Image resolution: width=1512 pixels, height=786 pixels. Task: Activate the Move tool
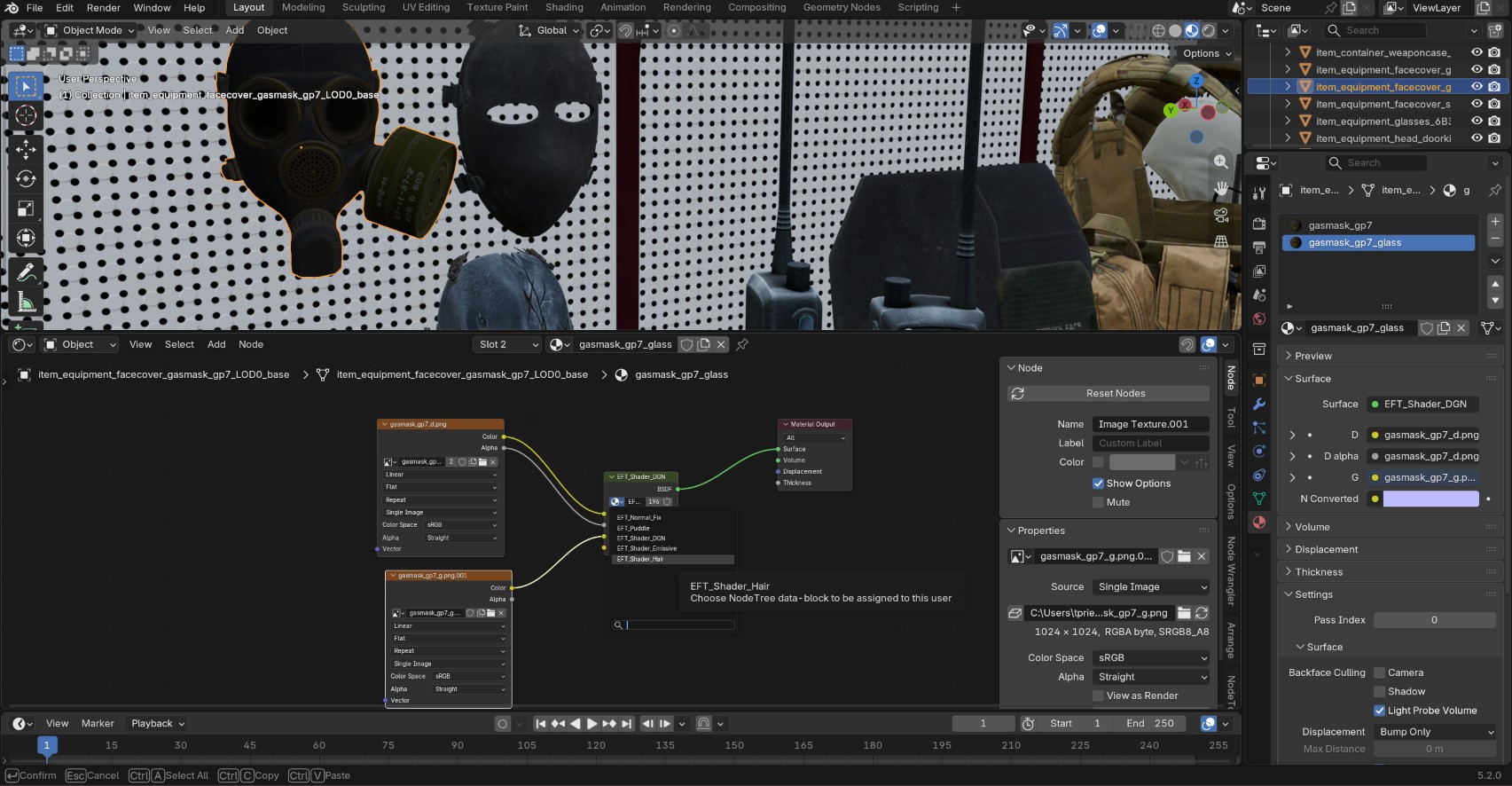click(x=26, y=148)
